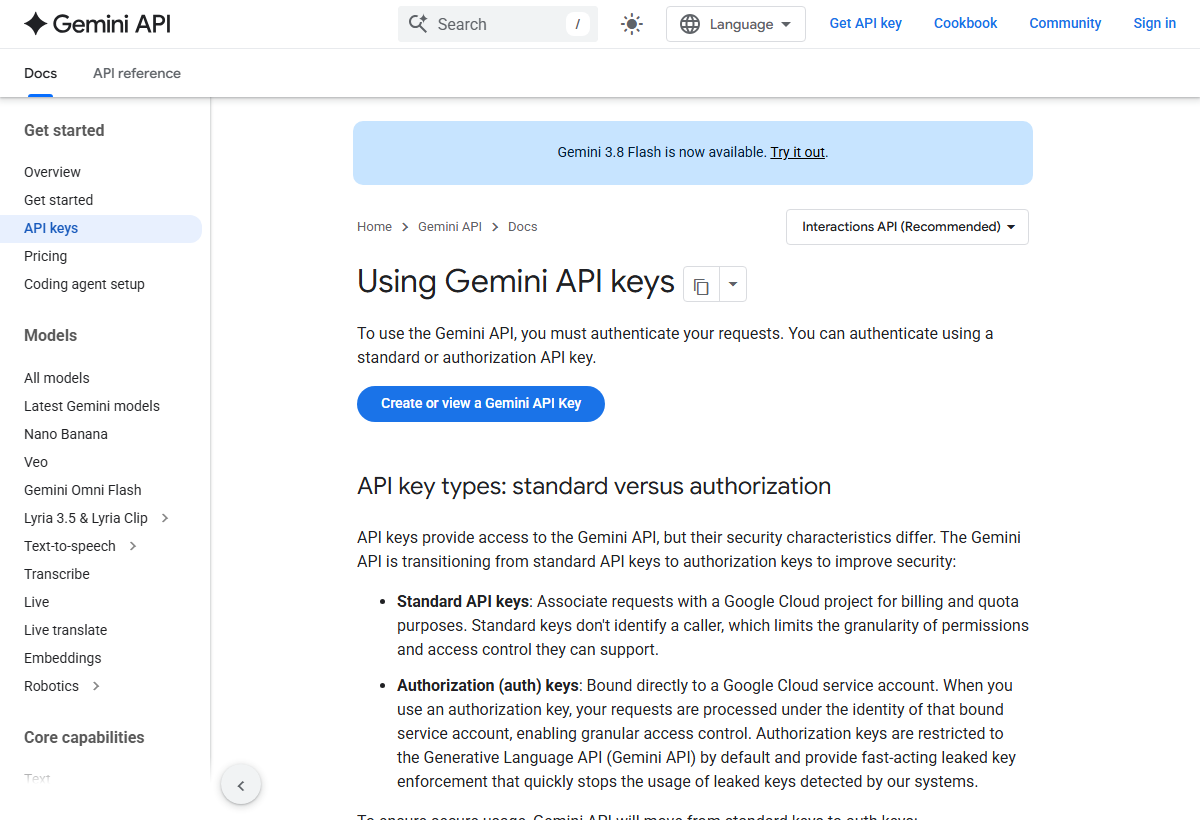Click the globe icon in Language selector

(x=690, y=24)
